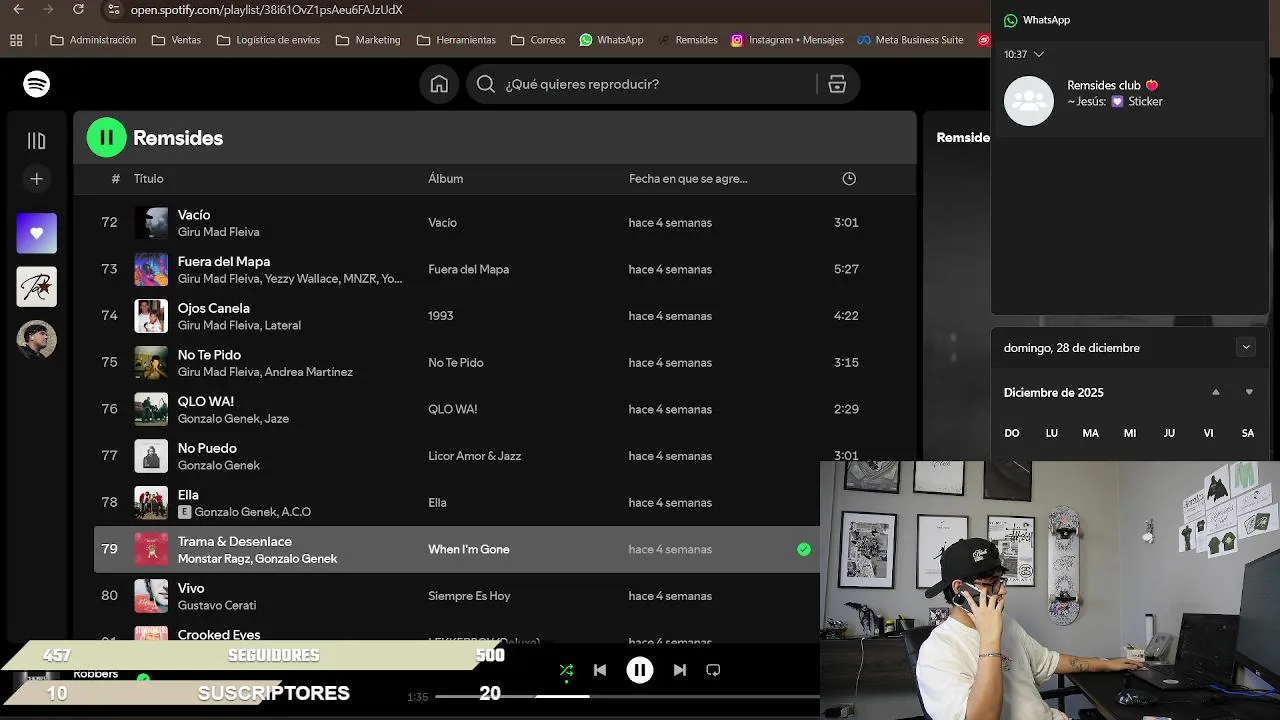
Task: Click No Te Pido album cover
Action: pyautogui.click(x=151, y=363)
